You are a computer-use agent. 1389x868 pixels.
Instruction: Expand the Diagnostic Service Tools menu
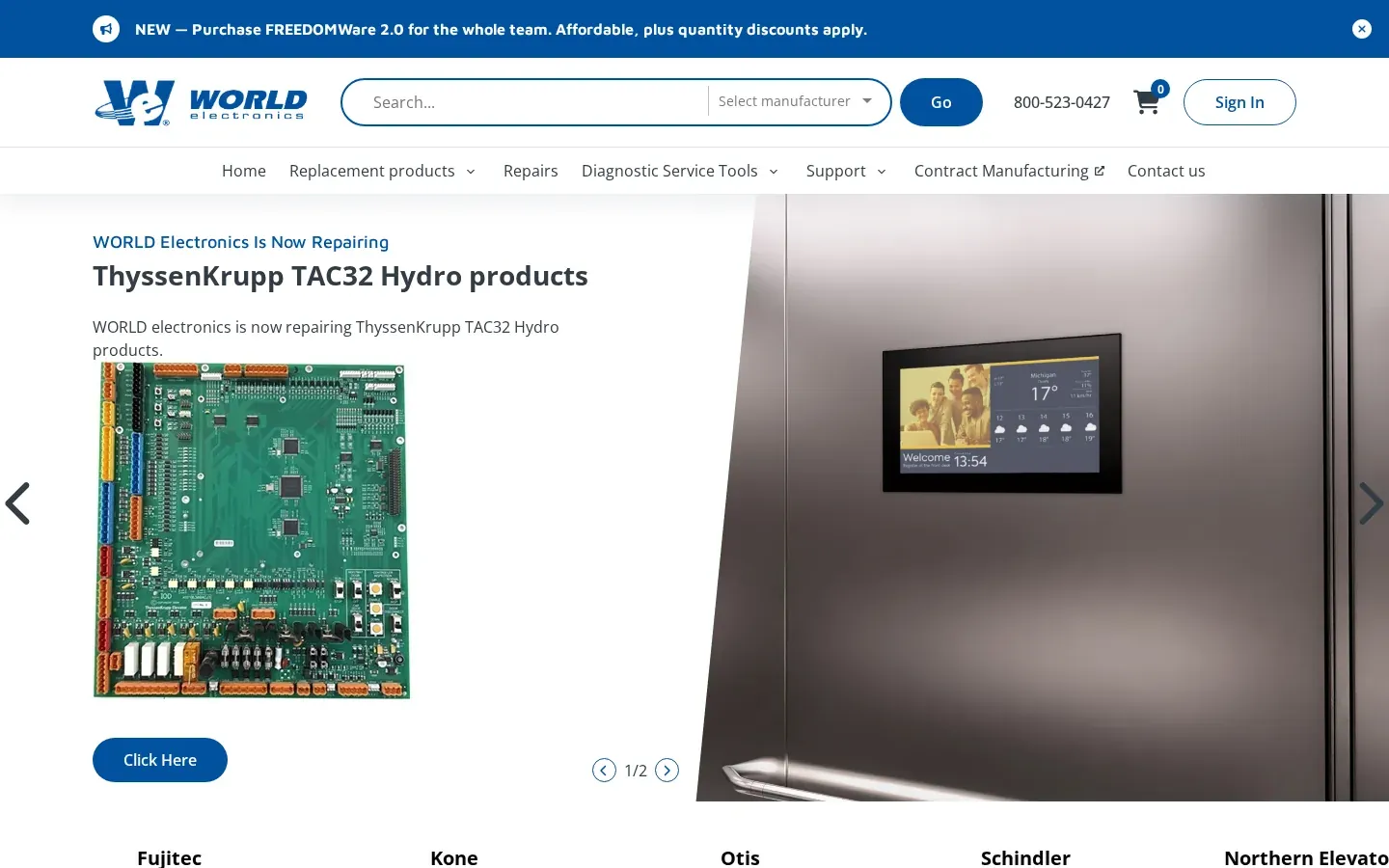pyautogui.click(x=680, y=171)
